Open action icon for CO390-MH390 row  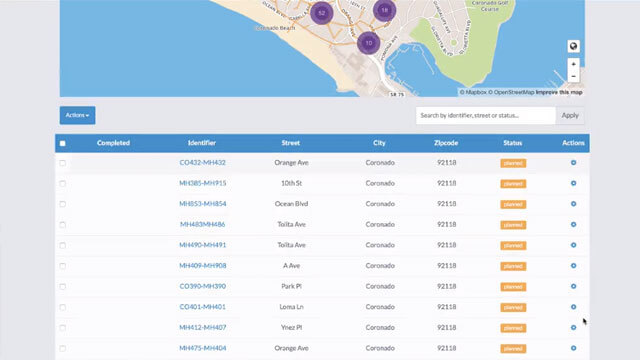(x=573, y=286)
